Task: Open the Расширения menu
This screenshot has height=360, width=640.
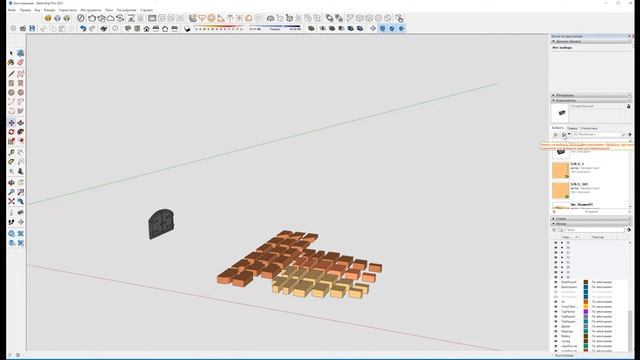Action: [127, 10]
